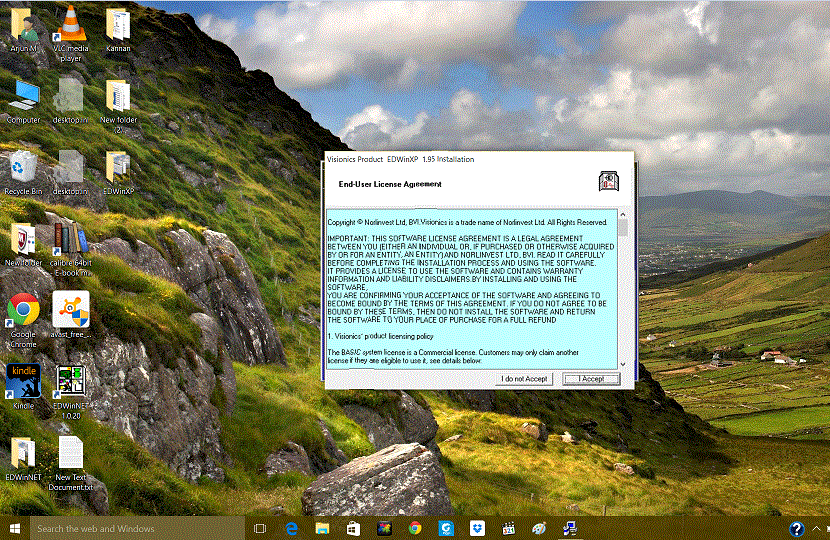The width and height of the screenshot is (830, 540).
Task: Launch Microsoft Edge from the taskbar
Action: 291,528
